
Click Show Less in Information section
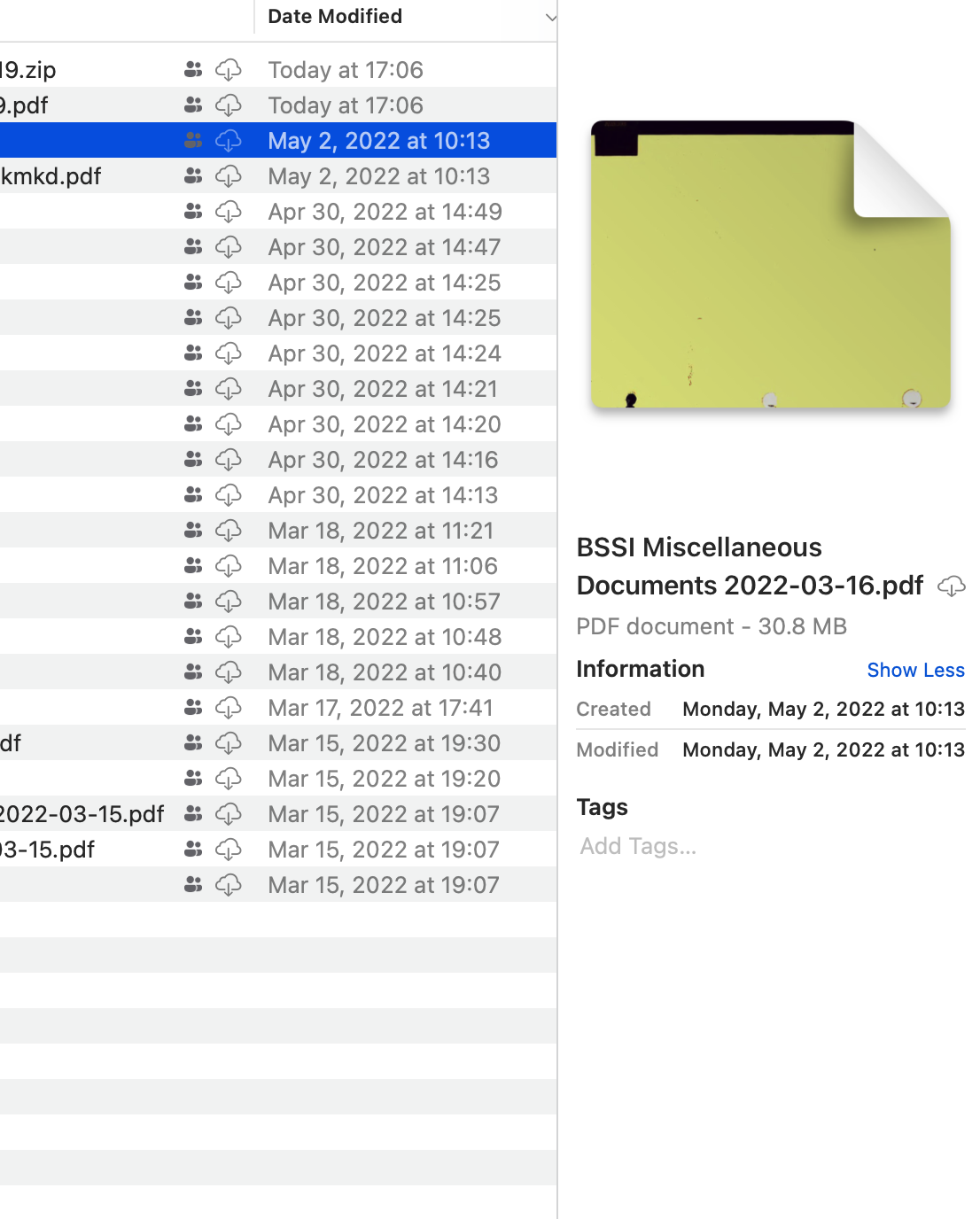(915, 671)
